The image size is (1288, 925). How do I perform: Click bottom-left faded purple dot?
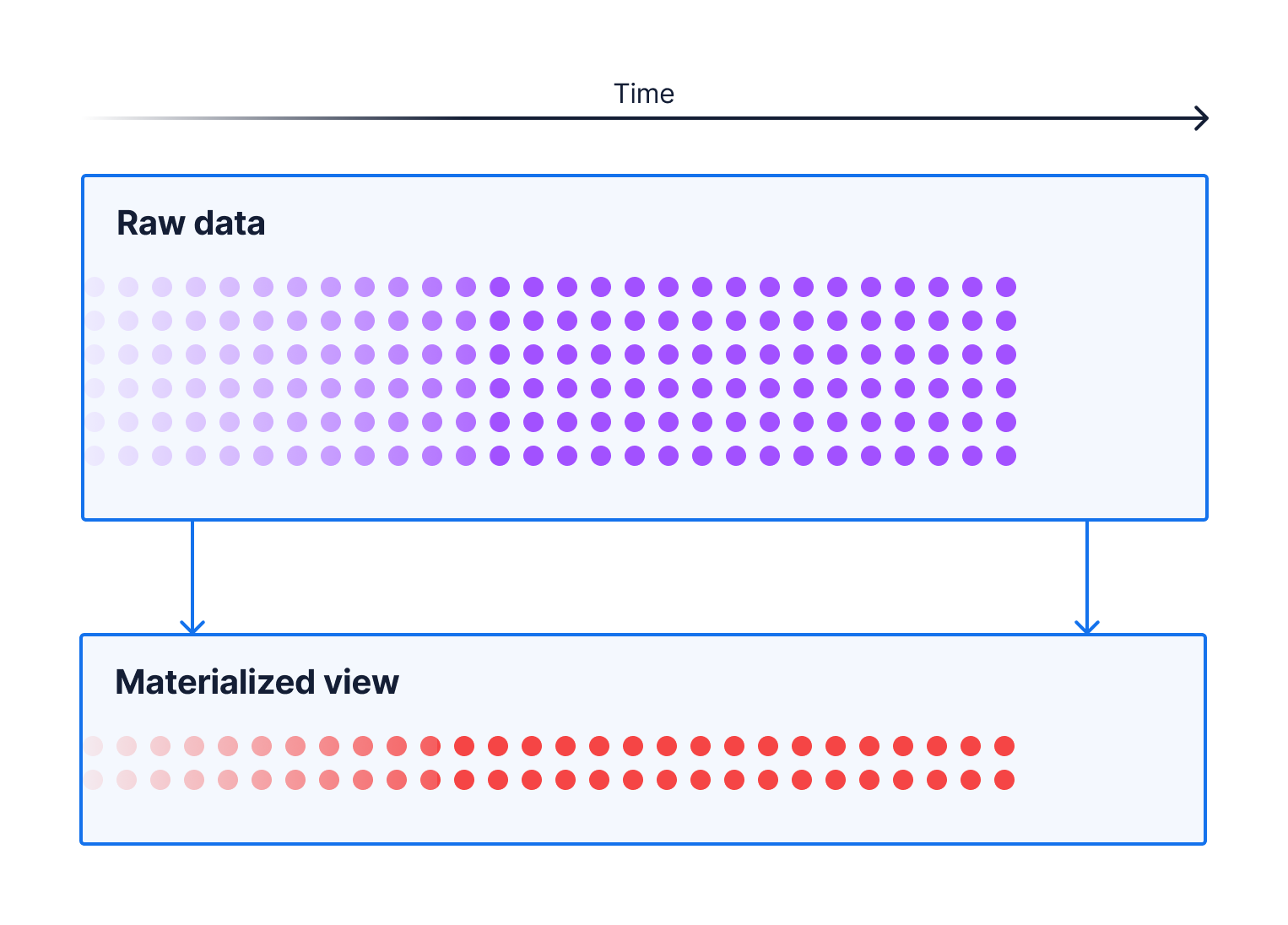pos(95,456)
